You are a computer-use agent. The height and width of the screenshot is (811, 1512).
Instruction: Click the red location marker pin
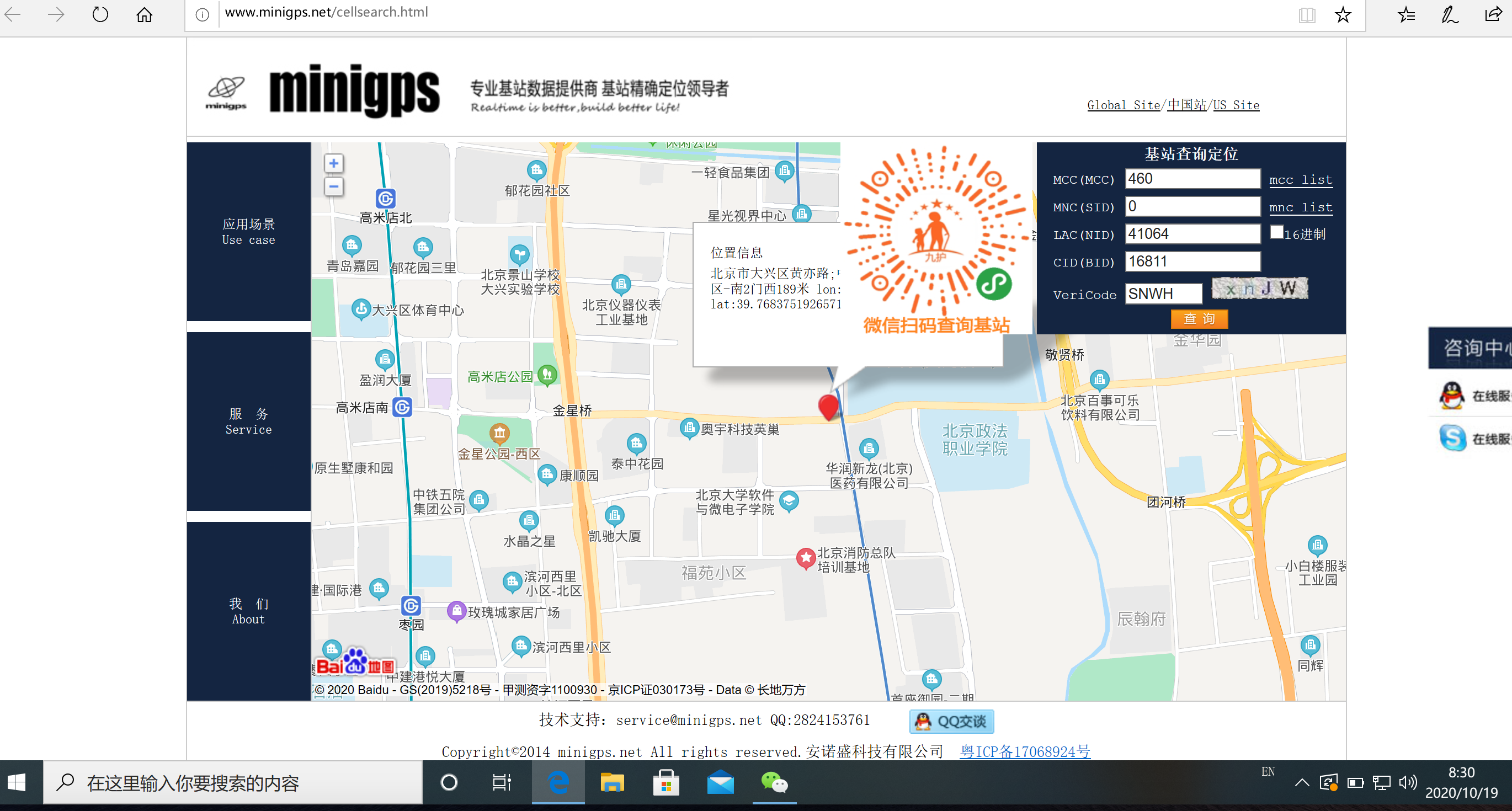click(x=828, y=405)
